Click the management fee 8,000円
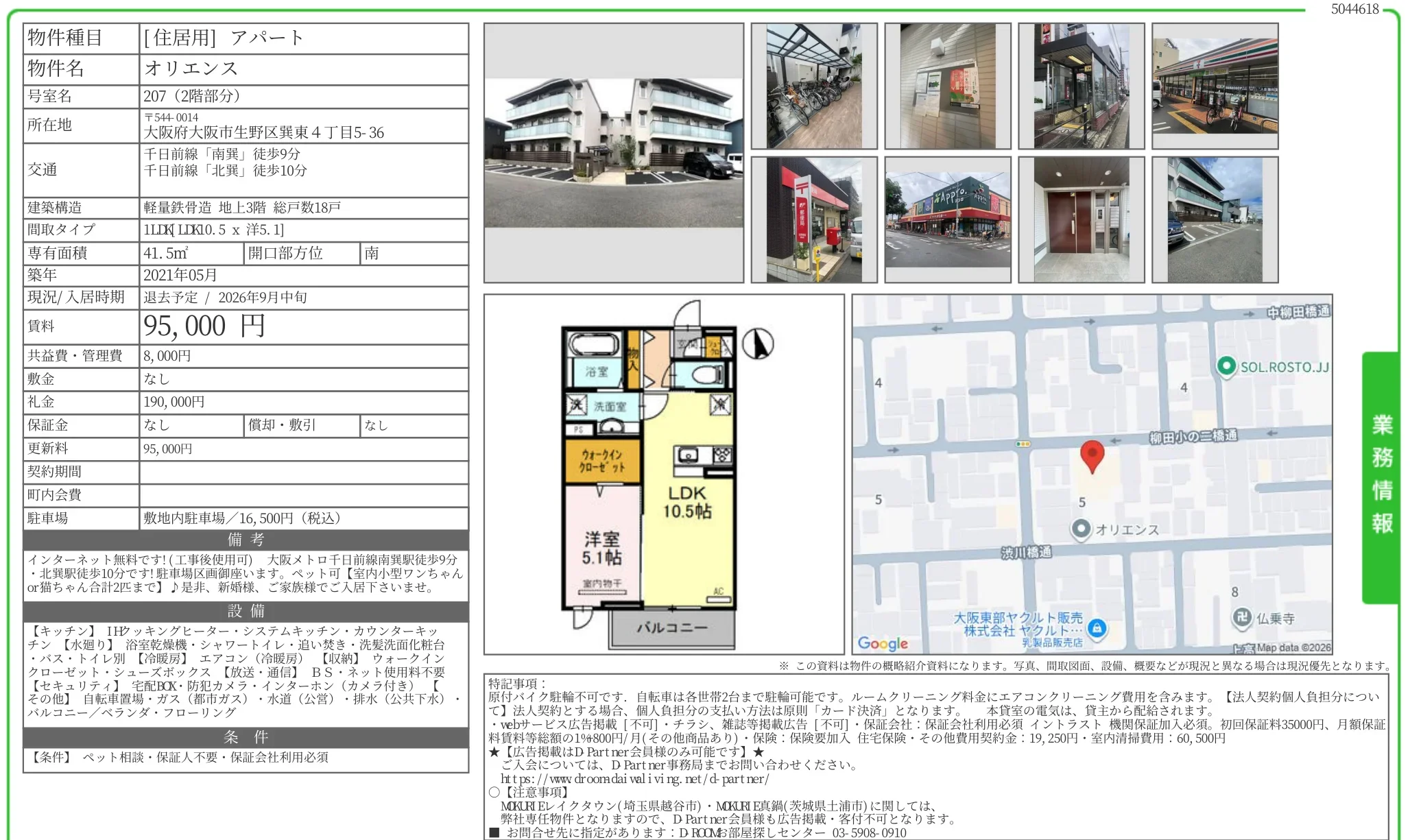 point(167,356)
